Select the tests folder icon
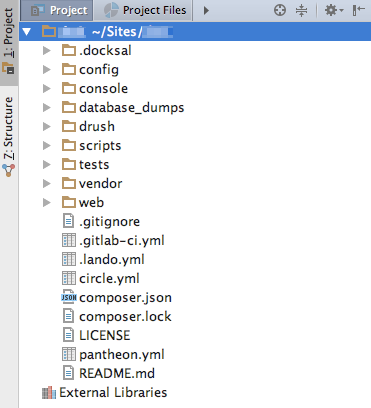 [x=69, y=164]
